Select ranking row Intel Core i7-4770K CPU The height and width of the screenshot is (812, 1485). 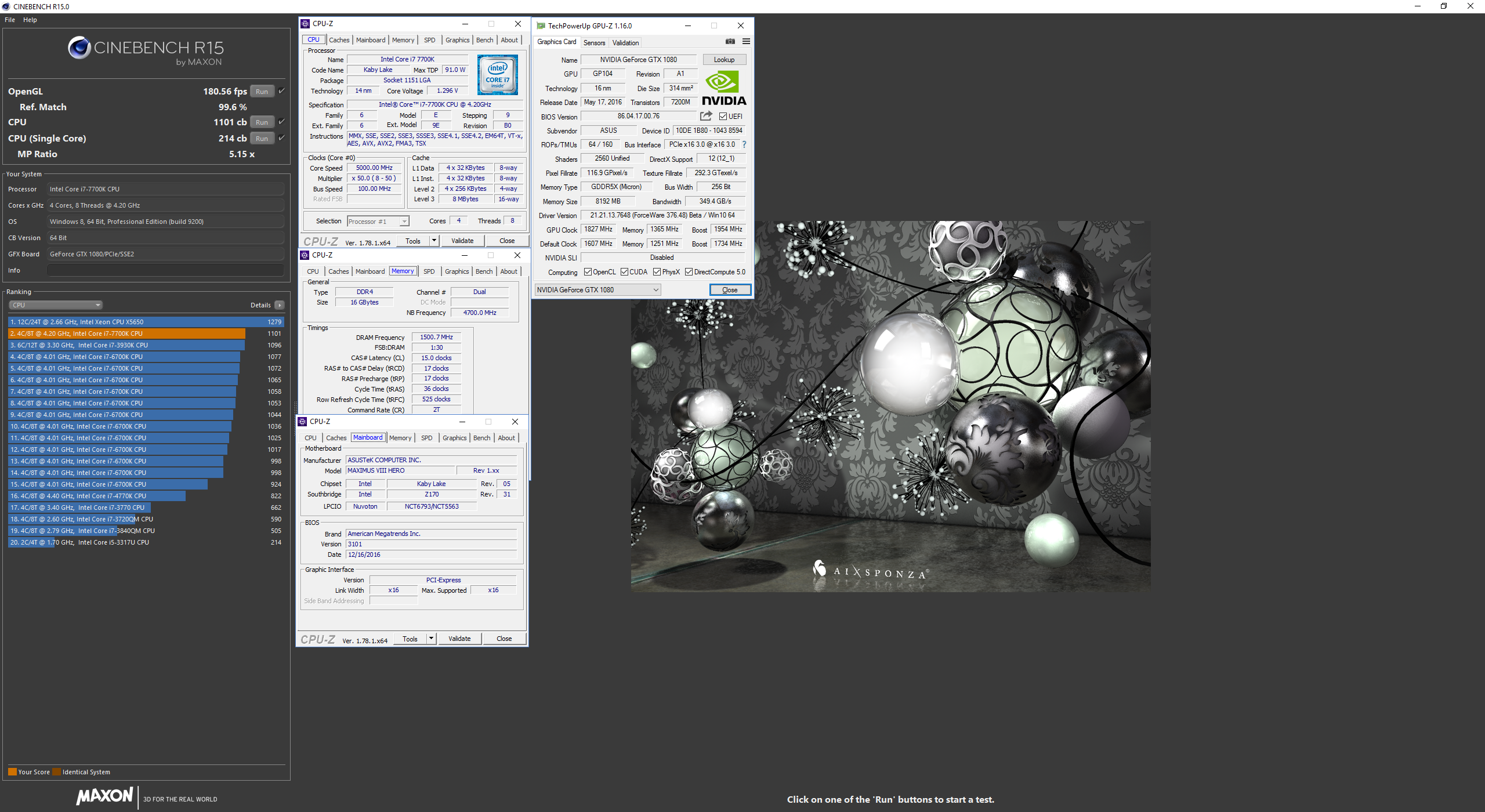(x=146, y=496)
